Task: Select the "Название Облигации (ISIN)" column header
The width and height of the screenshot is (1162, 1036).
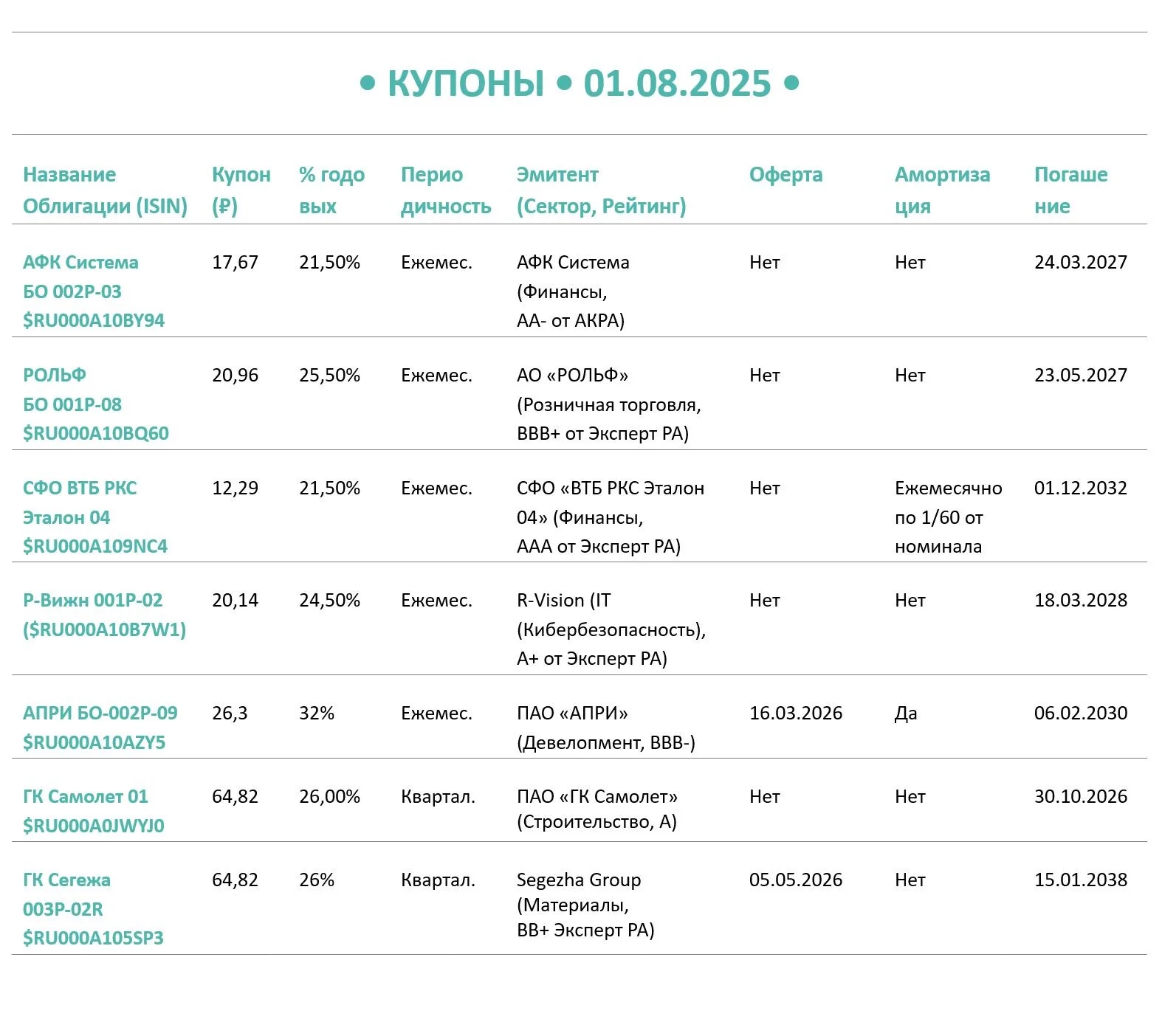Action: pyautogui.click(x=105, y=190)
